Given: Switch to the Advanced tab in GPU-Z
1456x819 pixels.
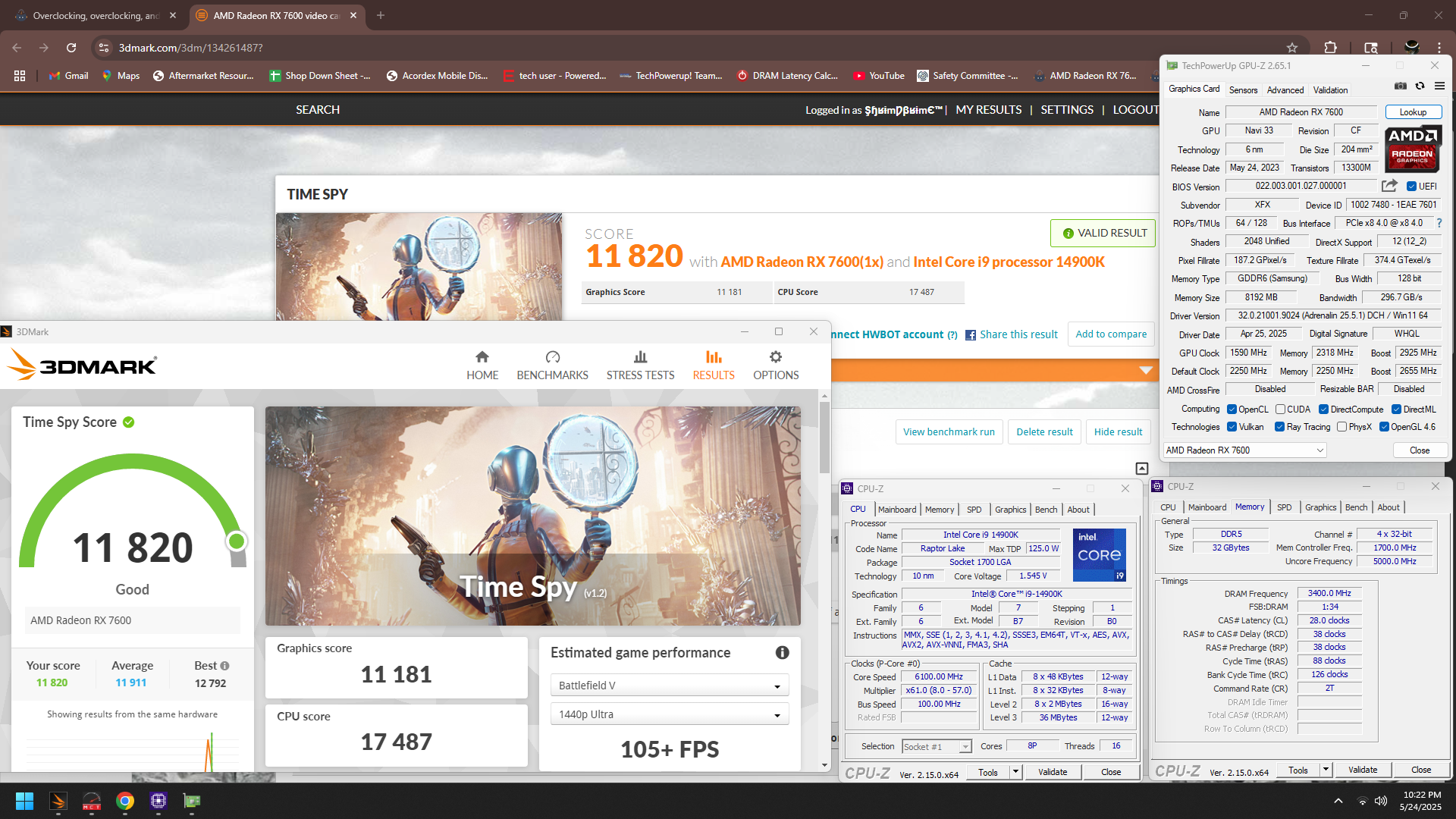Looking at the screenshot, I should point(1285,89).
